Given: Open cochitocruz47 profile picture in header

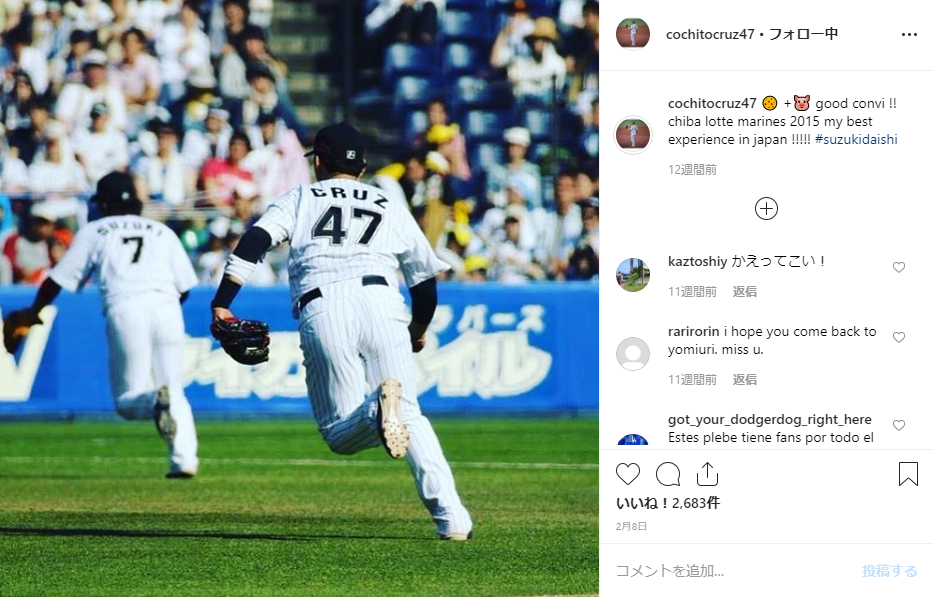Looking at the screenshot, I should [x=633, y=34].
